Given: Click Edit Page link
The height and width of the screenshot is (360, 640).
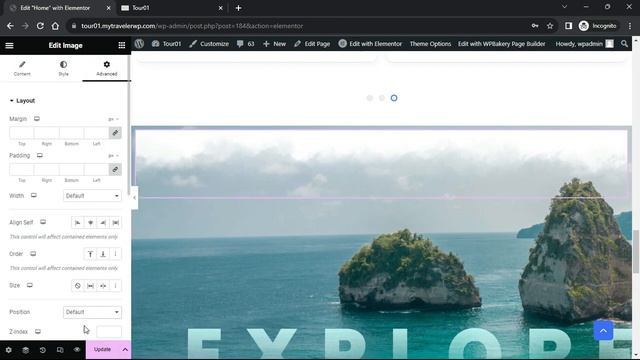Looking at the screenshot, I should coord(312,44).
